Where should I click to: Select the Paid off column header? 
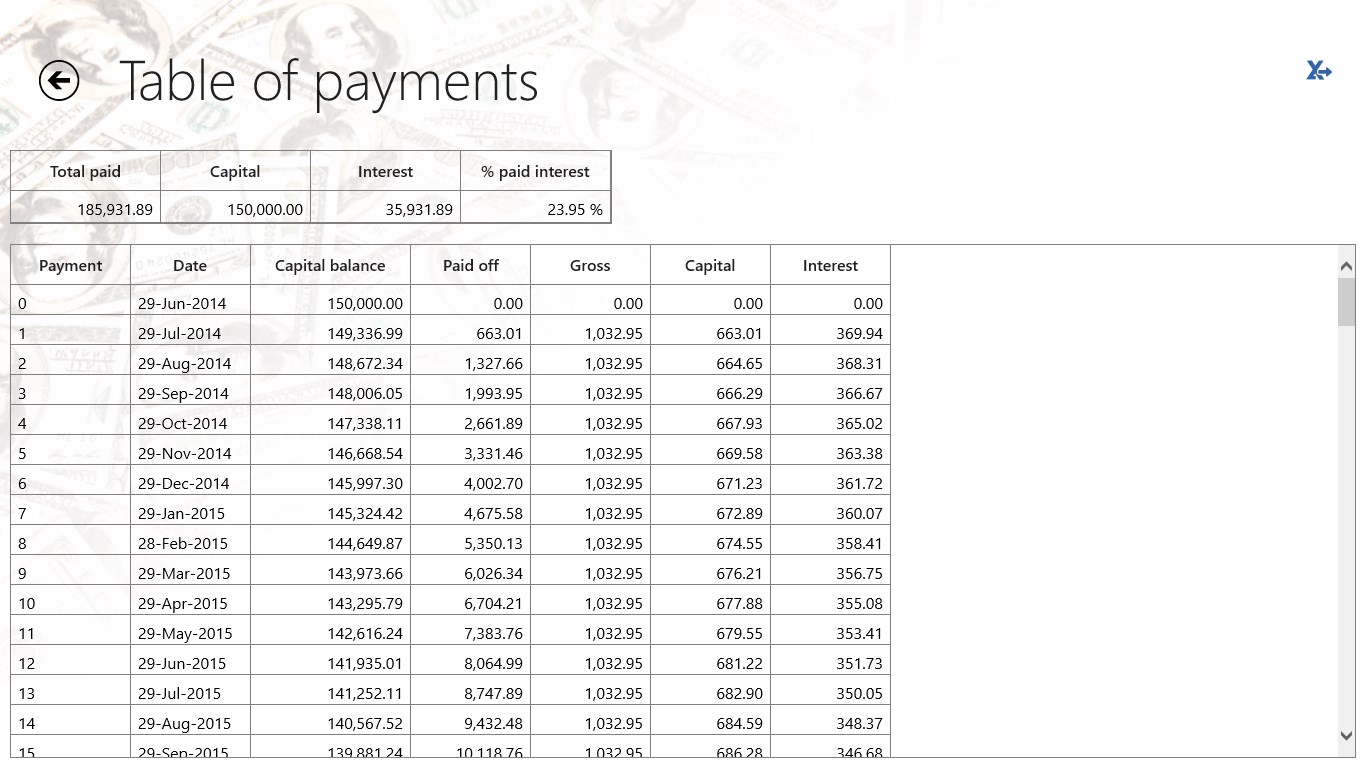click(x=470, y=266)
